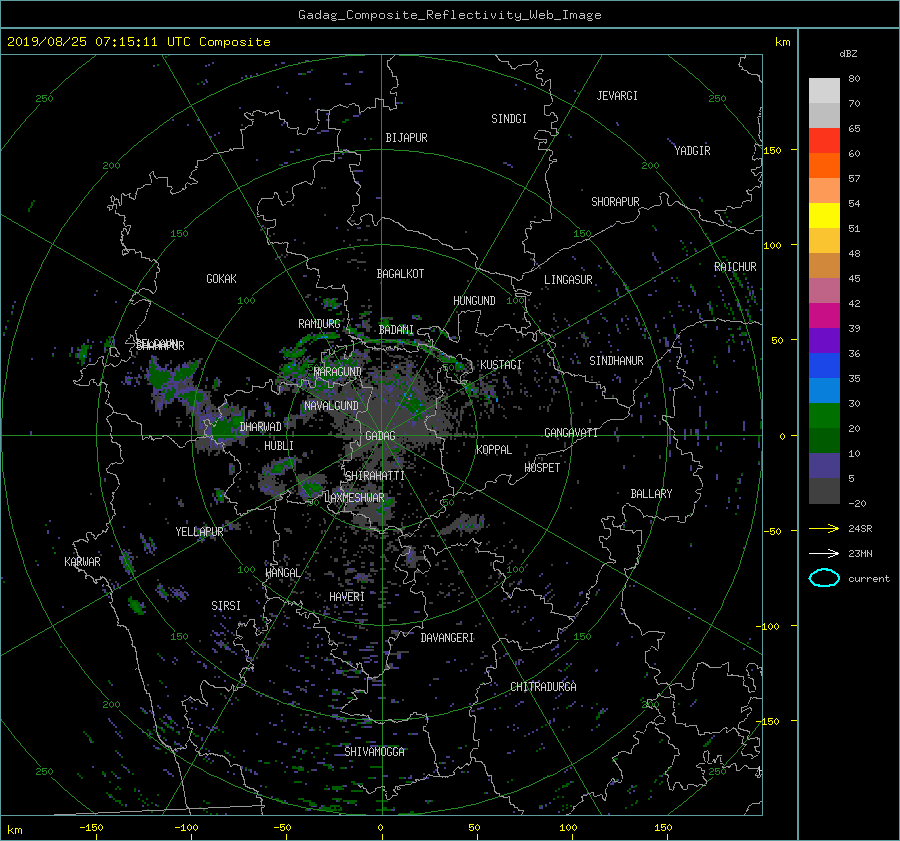Select the gray 65-70 dBZ swatch
This screenshot has width=900, height=841.
(x=824, y=115)
